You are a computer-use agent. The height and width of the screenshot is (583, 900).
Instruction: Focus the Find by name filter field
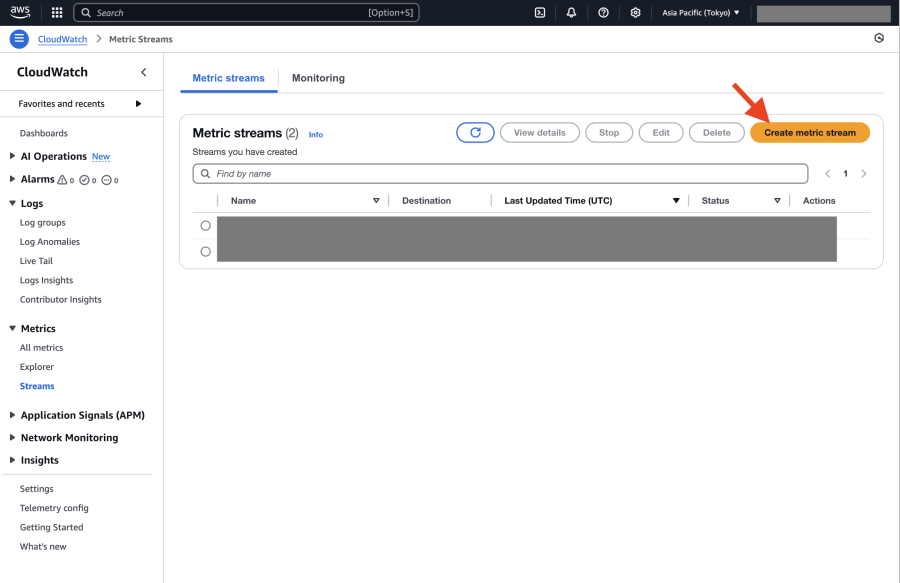coord(500,173)
